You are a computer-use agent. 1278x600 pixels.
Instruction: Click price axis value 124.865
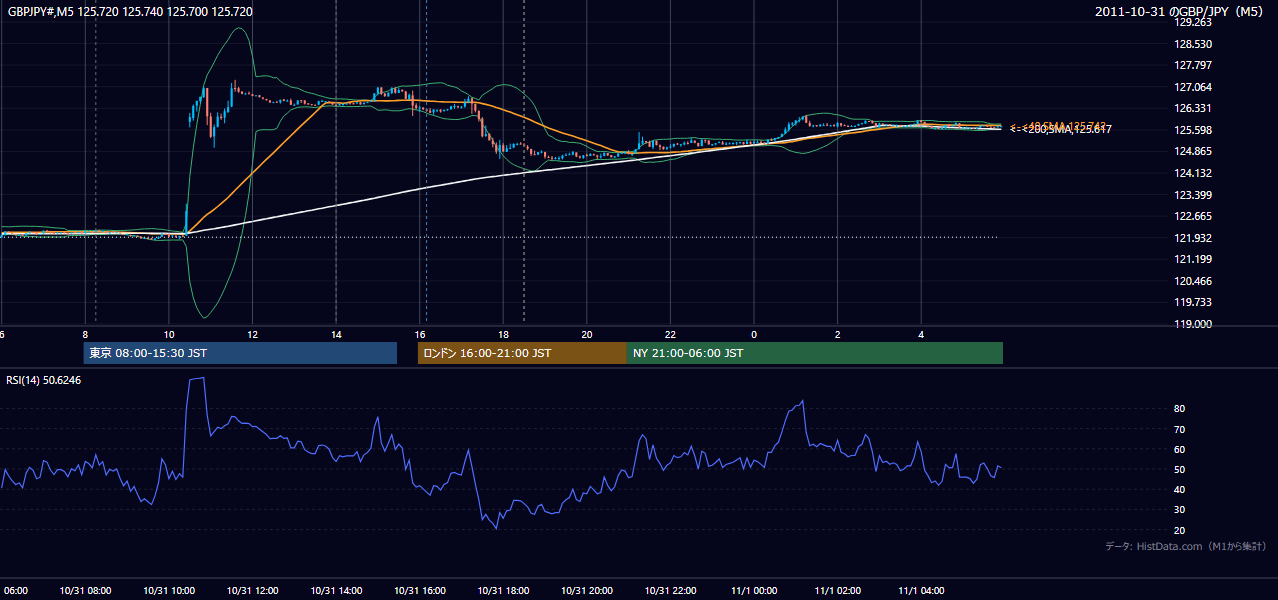point(1192,151)
